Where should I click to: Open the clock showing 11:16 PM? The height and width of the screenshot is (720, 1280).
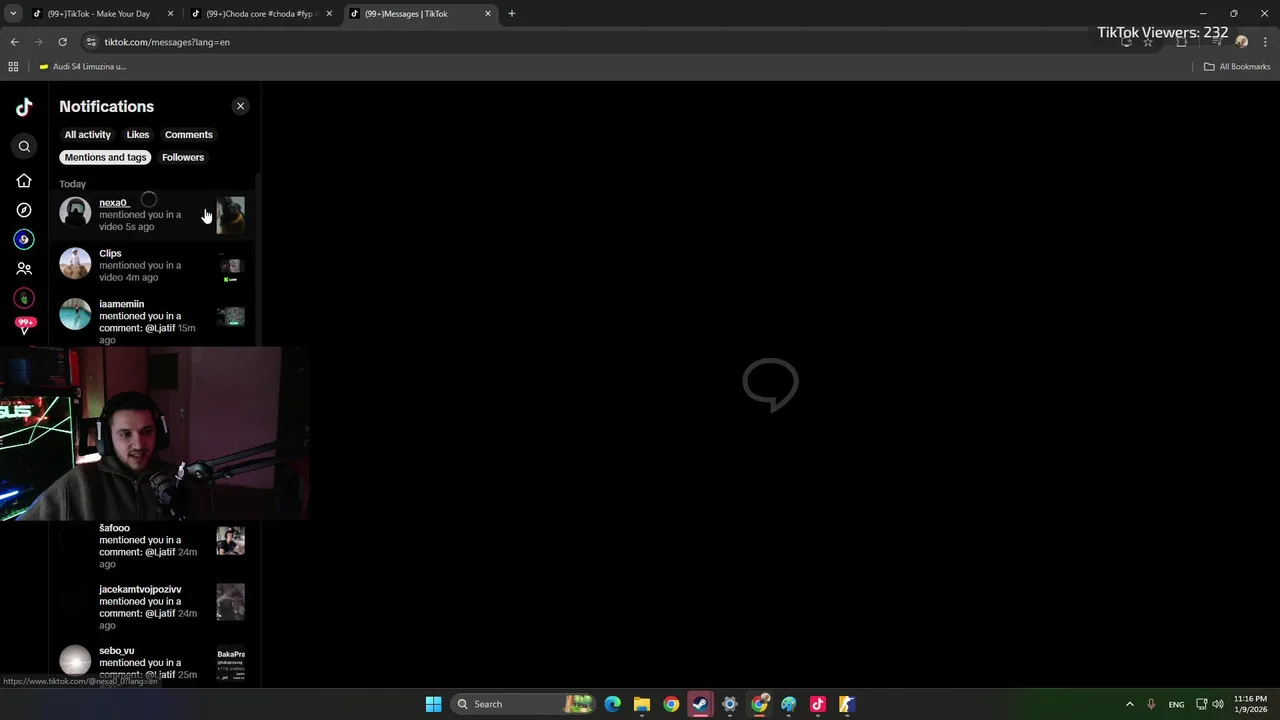point(1250,704)
